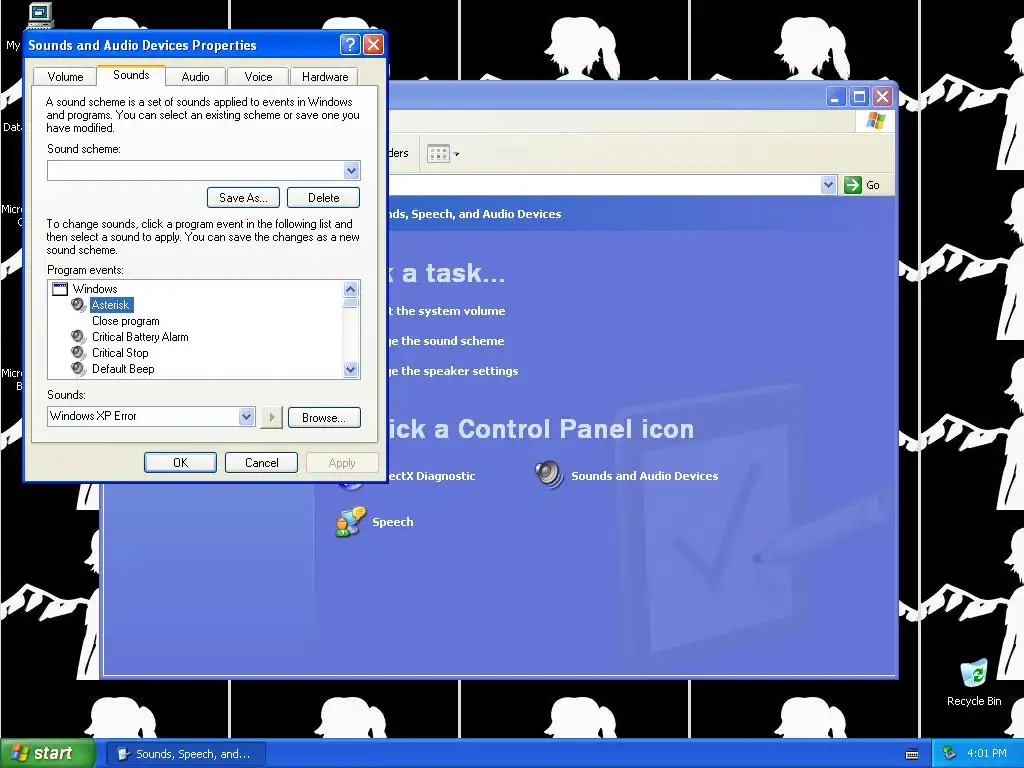Open the Sound scheme dropdown
Screen dimensions: 1024x768
pyautogui.click(x=351, y=170)
